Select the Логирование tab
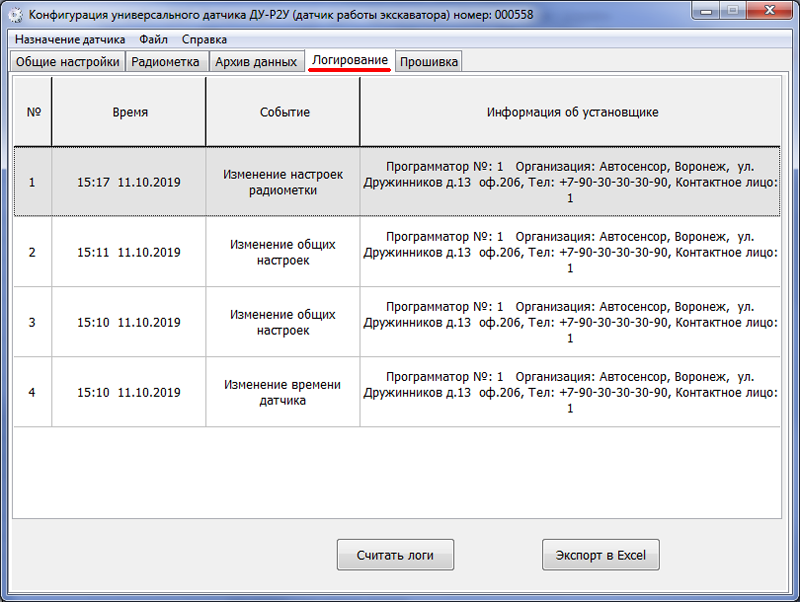 pyautogui.click(x=349, y=60)
